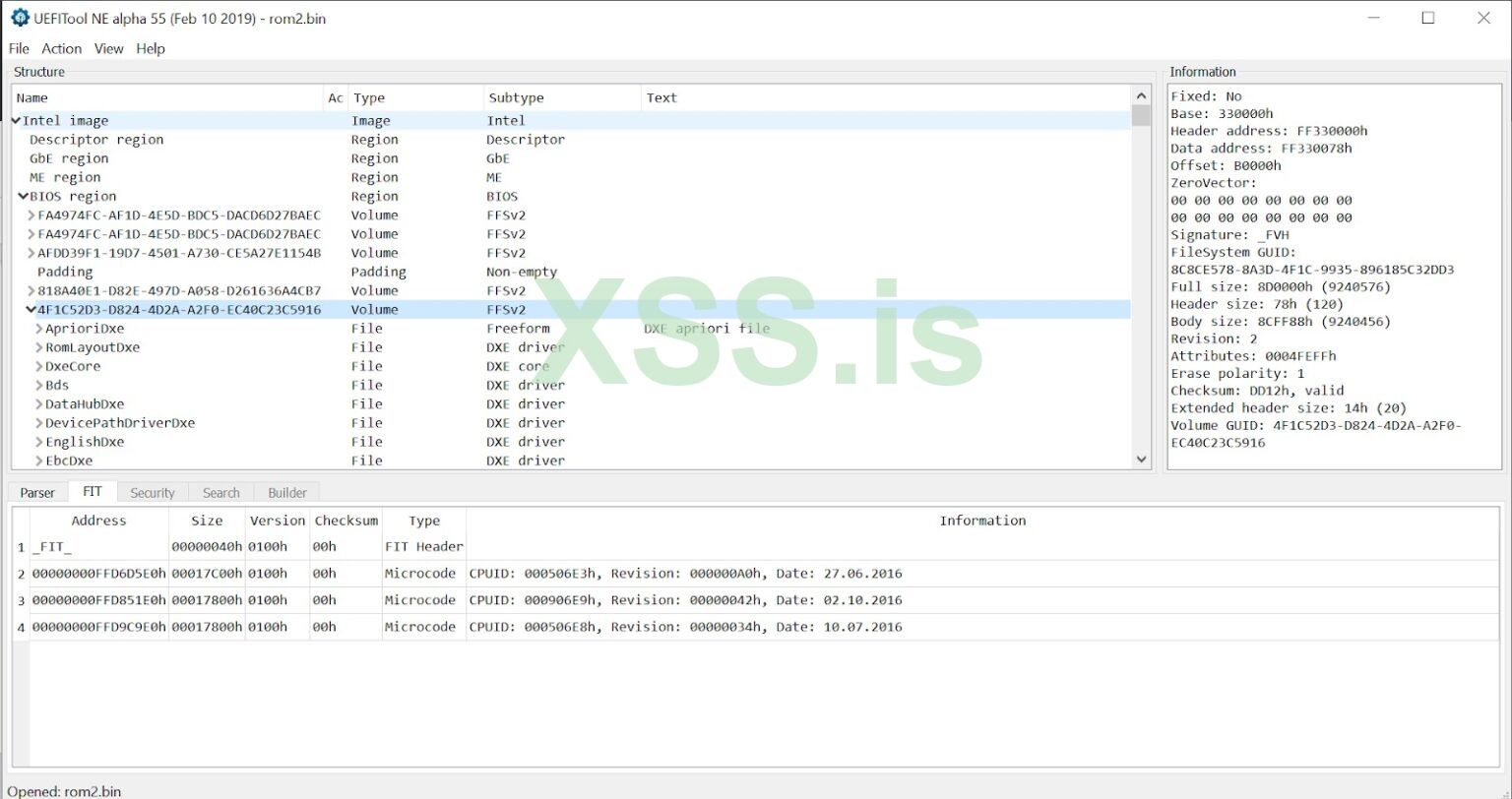Screen dimensions: 1512x799
Task: Click the Name column header in Structure
Action: [167, 97]
